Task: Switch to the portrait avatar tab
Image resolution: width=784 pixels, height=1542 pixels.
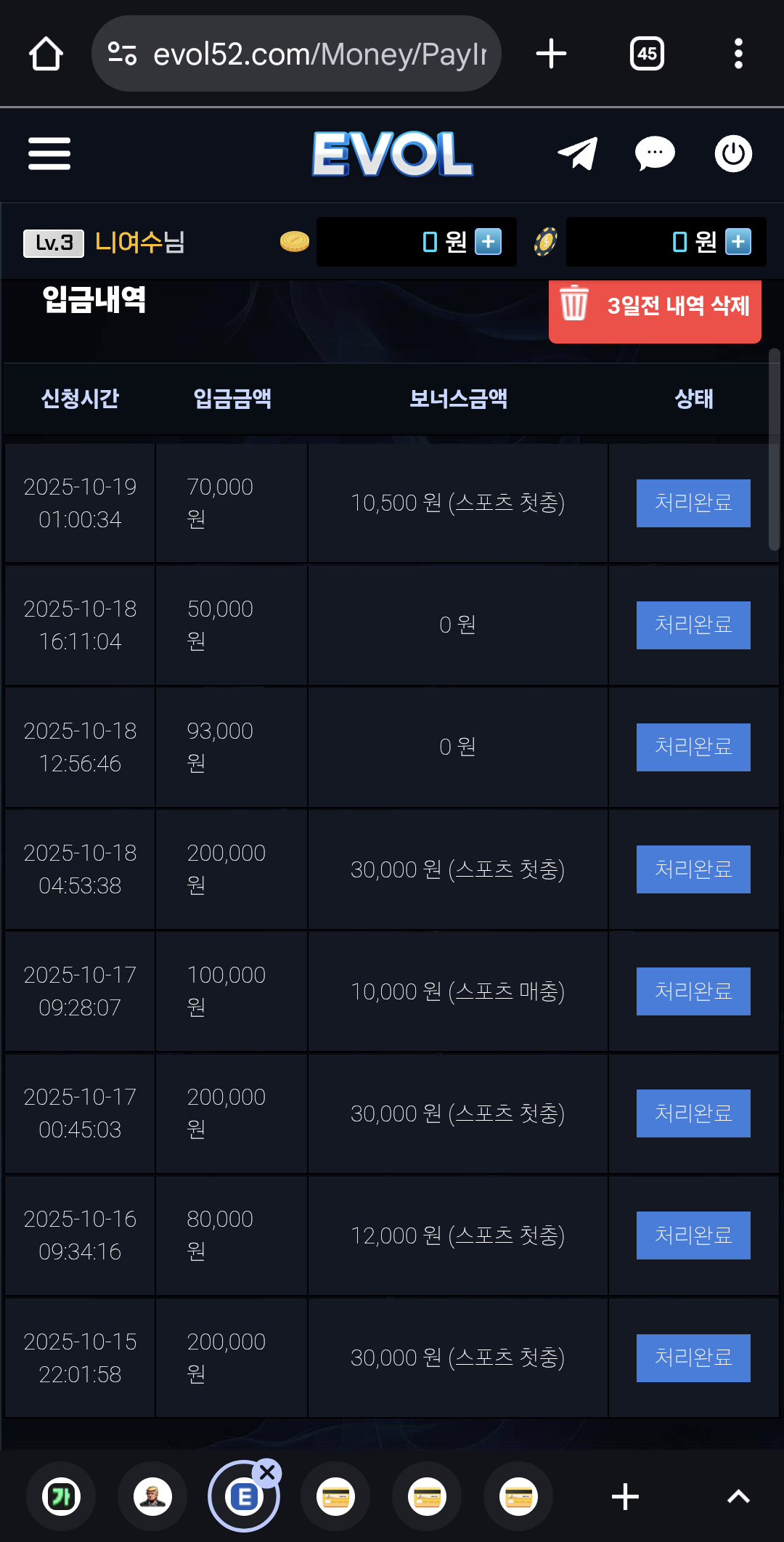Action: [152, 1497]
